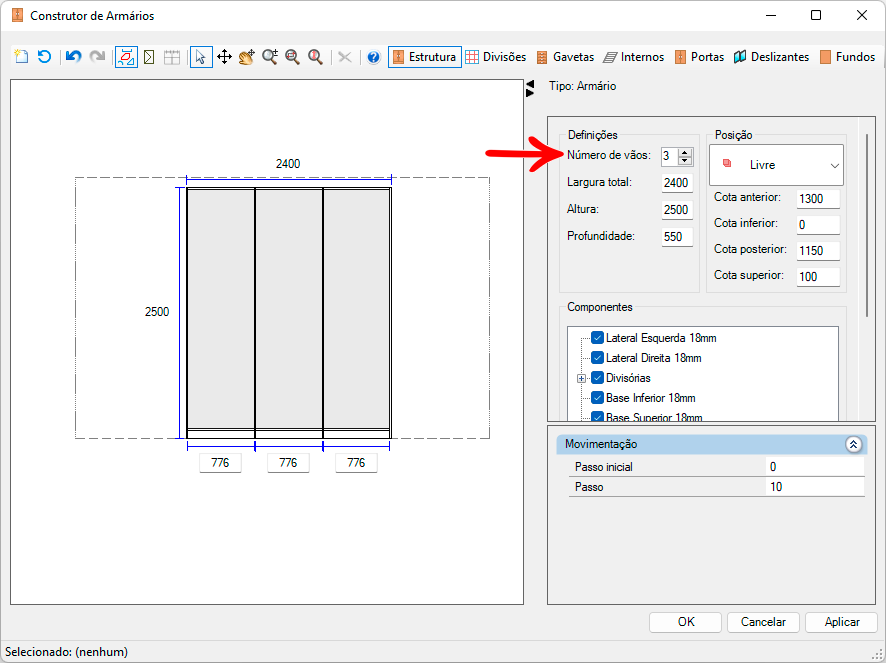Increase Número de vãos with up arrow

tap(685, 153)
